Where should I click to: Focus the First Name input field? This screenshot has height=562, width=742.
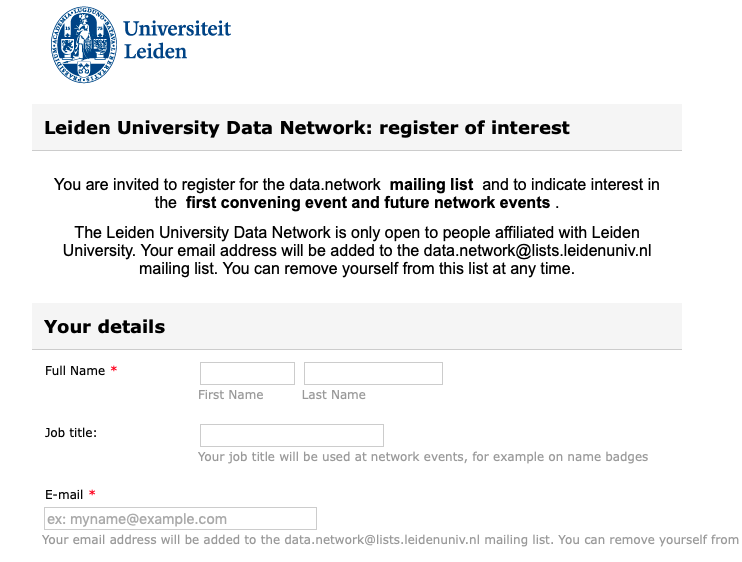[247, 373]
